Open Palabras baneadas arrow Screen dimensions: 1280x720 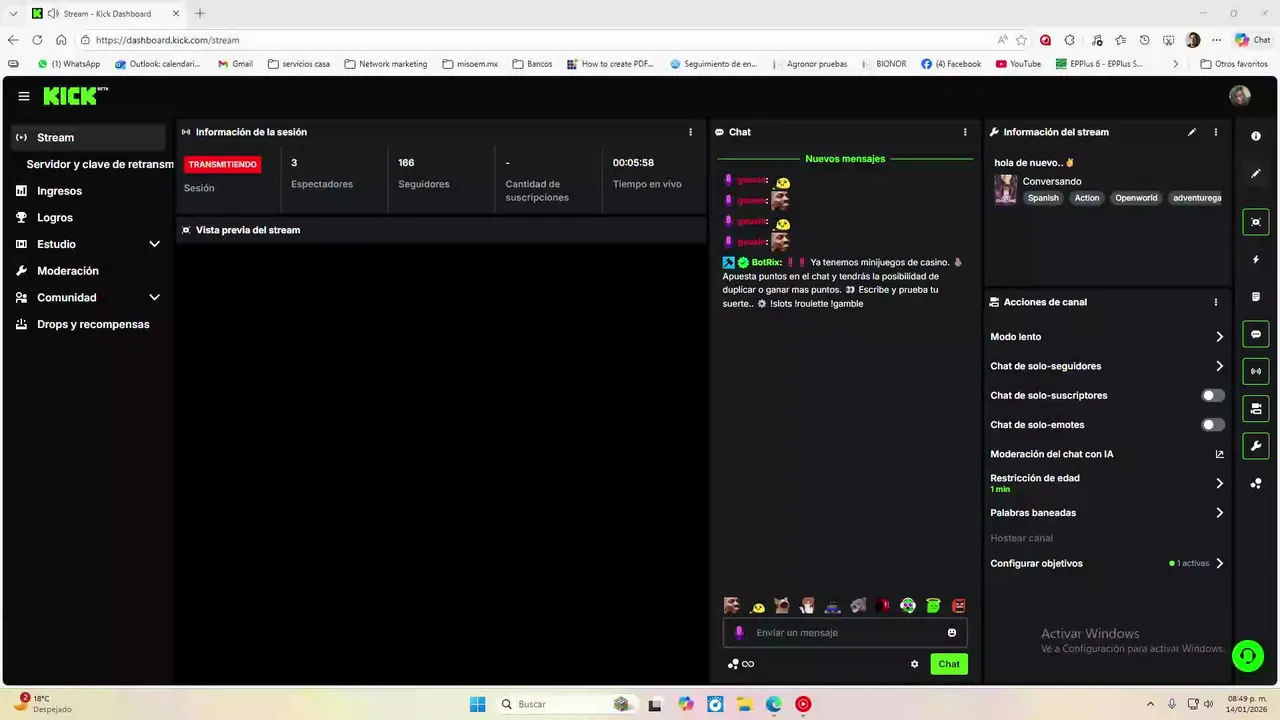click(1219, 513)
